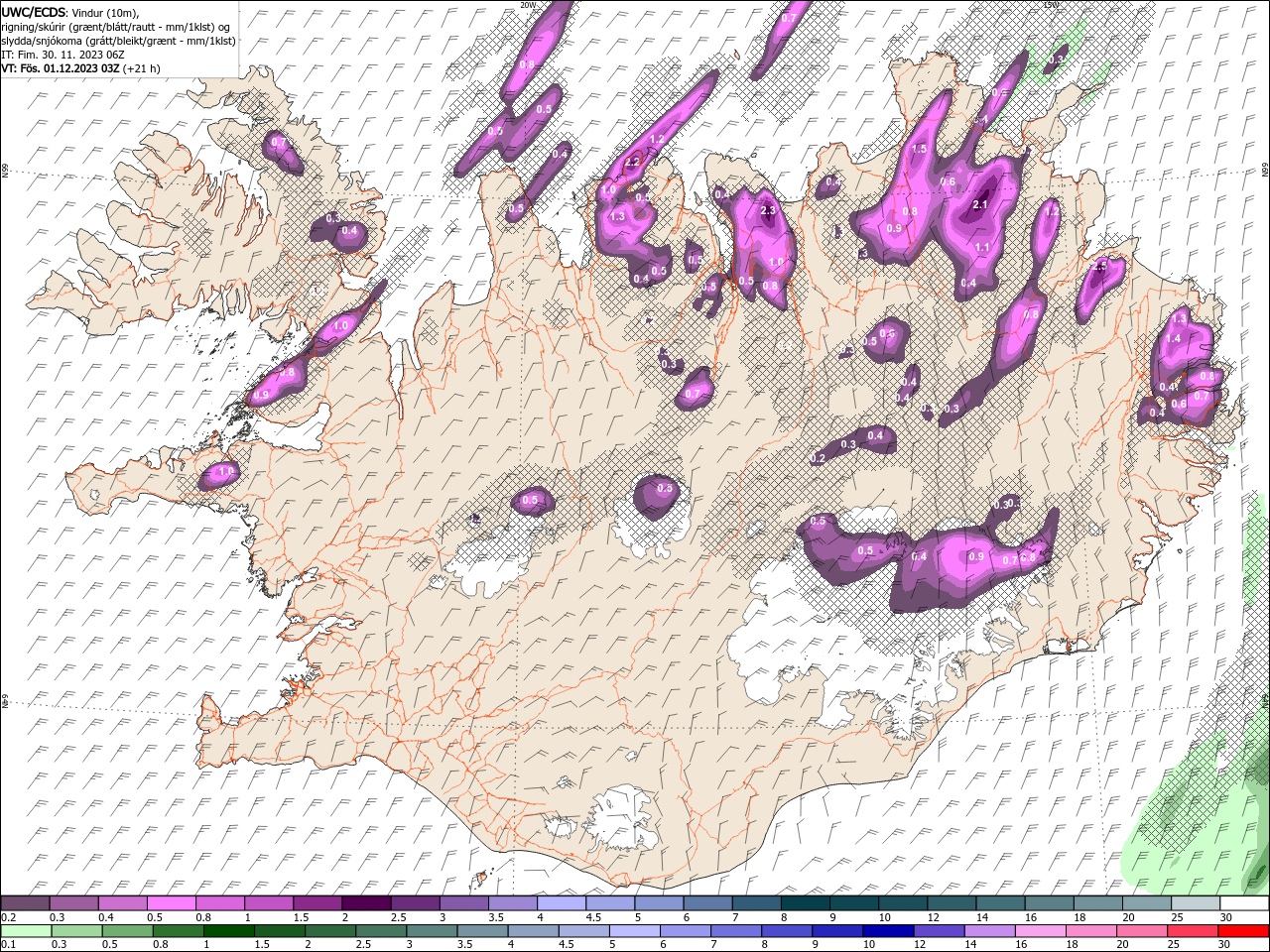The image size is (1270, 952).
Task: Pick the red 30 swatch in bottom legend row
Action: pos(1243,931)
